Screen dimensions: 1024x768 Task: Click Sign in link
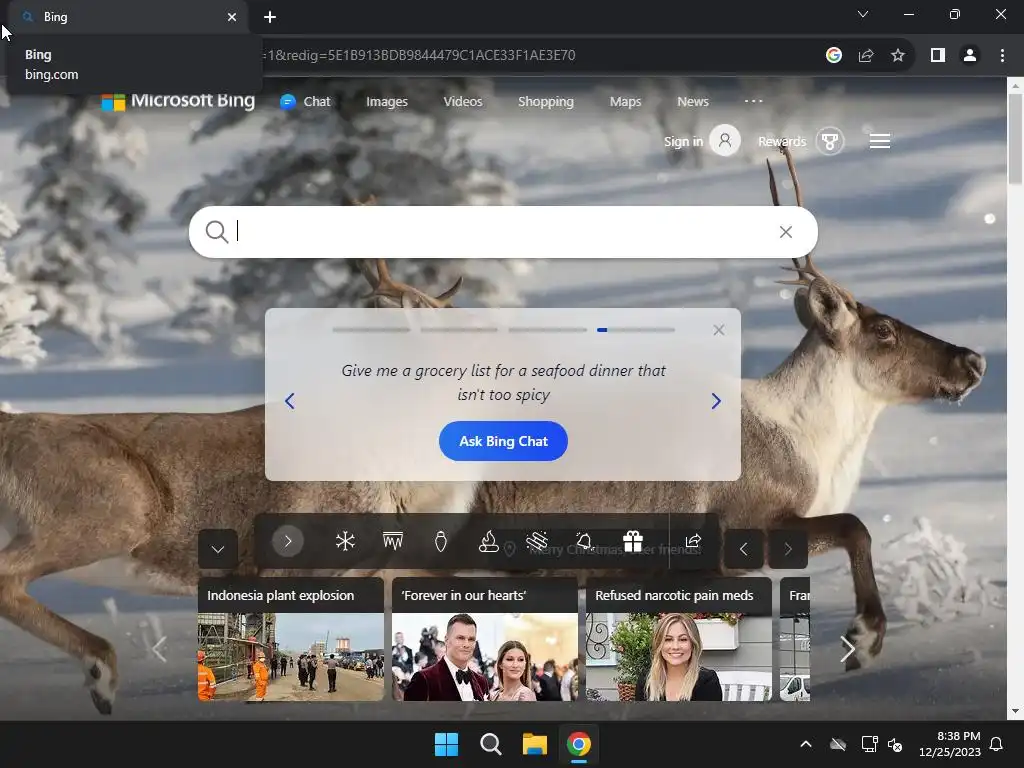click(x=683, y=142)
